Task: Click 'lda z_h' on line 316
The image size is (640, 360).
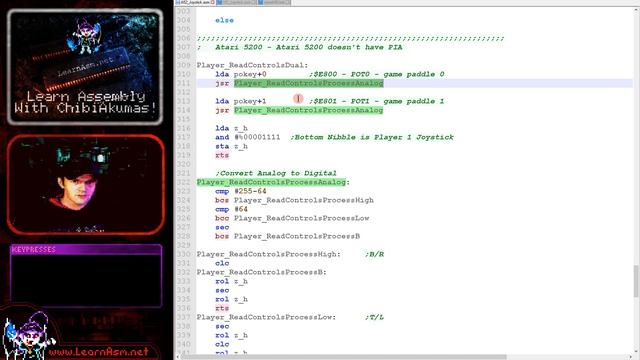Action: click(231, 128)
